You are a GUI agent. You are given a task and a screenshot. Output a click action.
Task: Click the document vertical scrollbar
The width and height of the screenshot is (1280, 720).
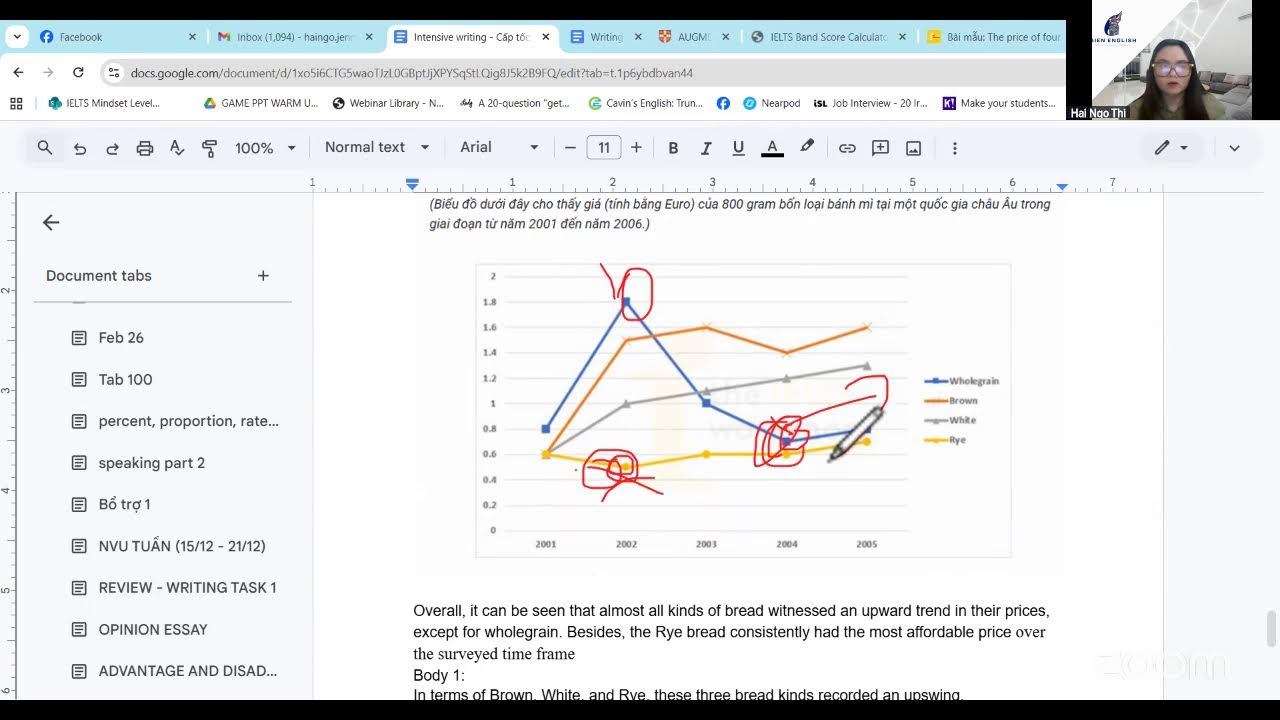click(x=1272, y=629)
